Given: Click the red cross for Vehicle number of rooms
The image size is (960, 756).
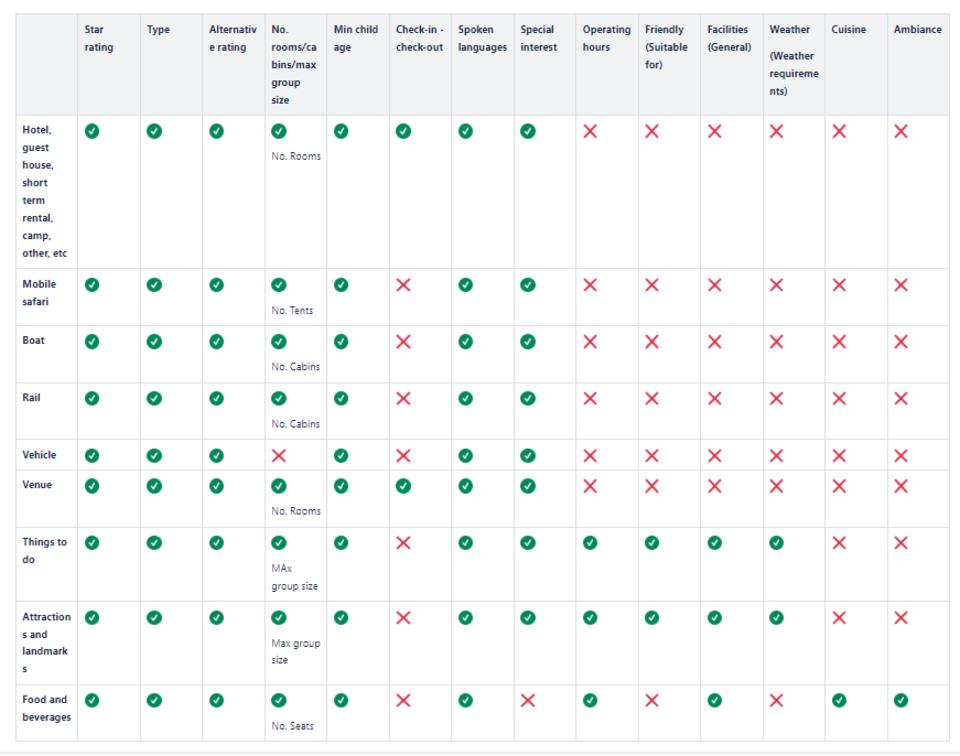Looking at the screenshot, I should point(279,456).
